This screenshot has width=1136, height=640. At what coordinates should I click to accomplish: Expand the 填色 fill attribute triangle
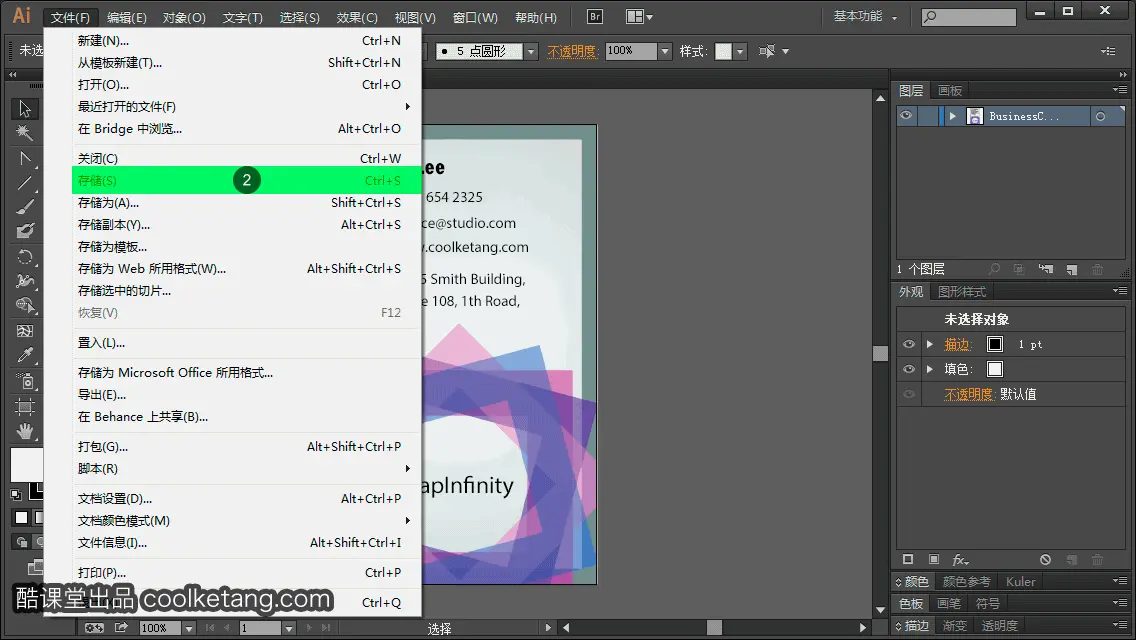tap(930, 369)
